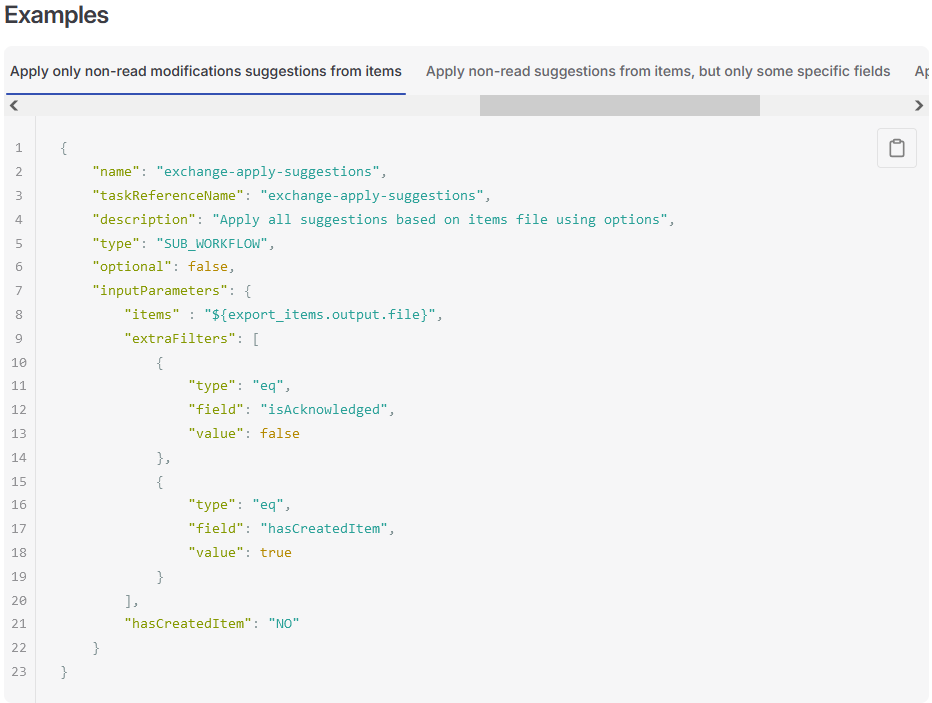The width and height of the screenshot is (932, 703).
Task: Open the partially visible third example tab
Action: tap(921, 71)
